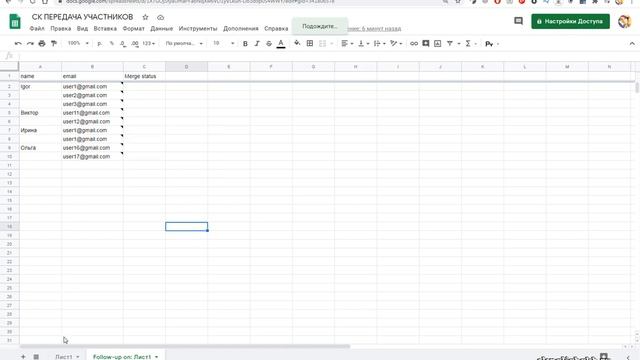Open the text color picker
Viewport: 640px width, 360px height.
pos(281,44)
